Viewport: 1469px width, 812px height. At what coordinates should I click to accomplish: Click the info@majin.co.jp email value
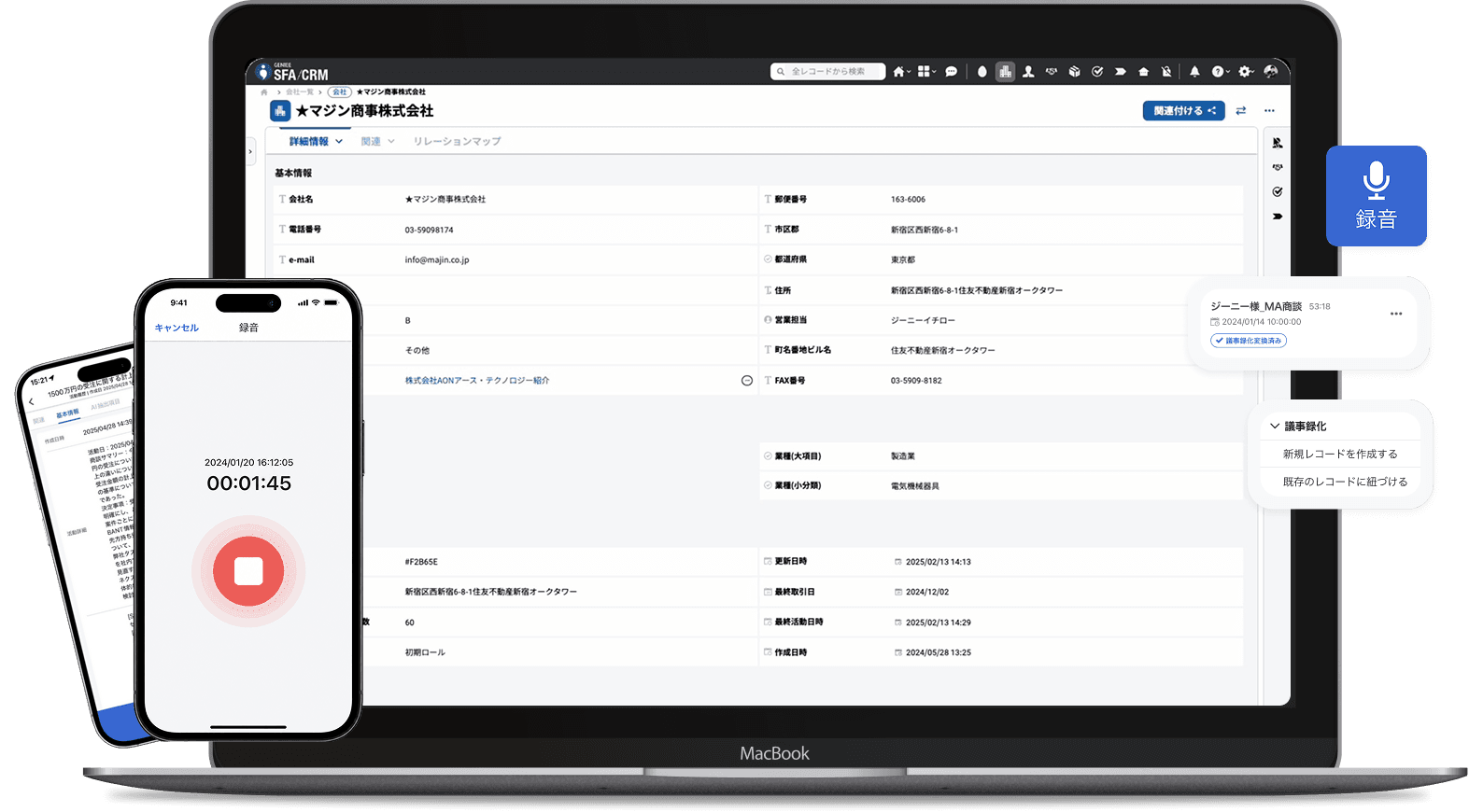(x=437, y=260)
